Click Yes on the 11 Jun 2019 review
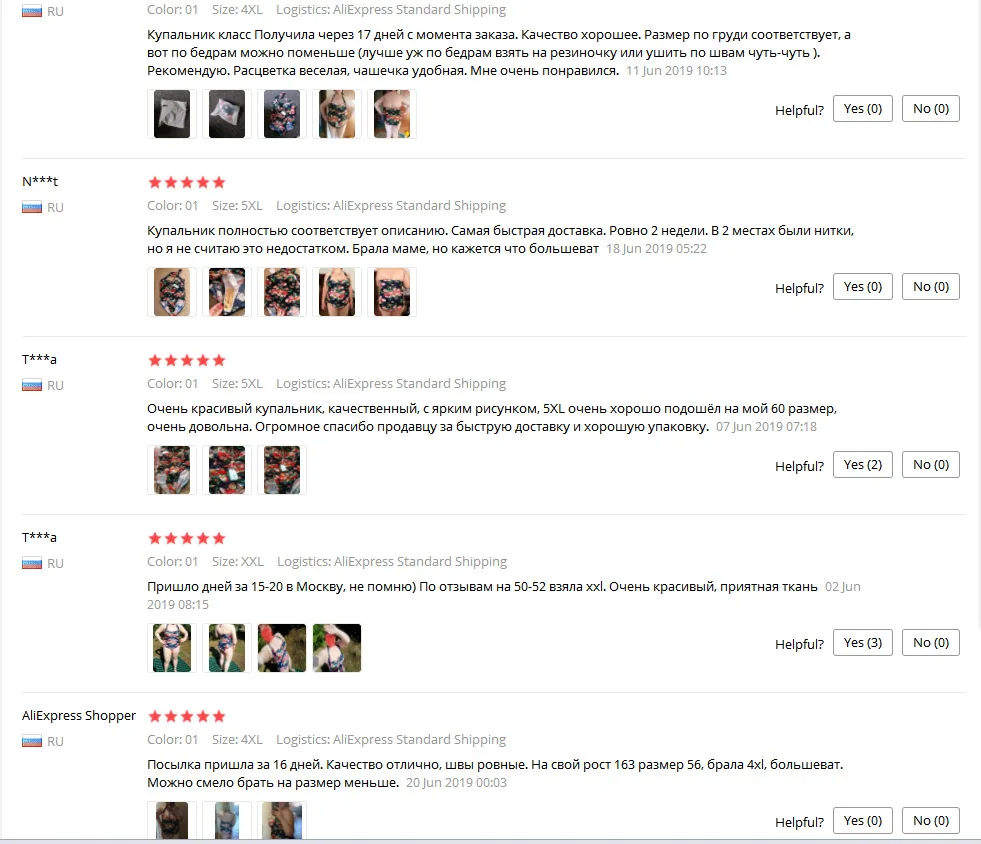This screenshot has height=844, width=981. 862,109
